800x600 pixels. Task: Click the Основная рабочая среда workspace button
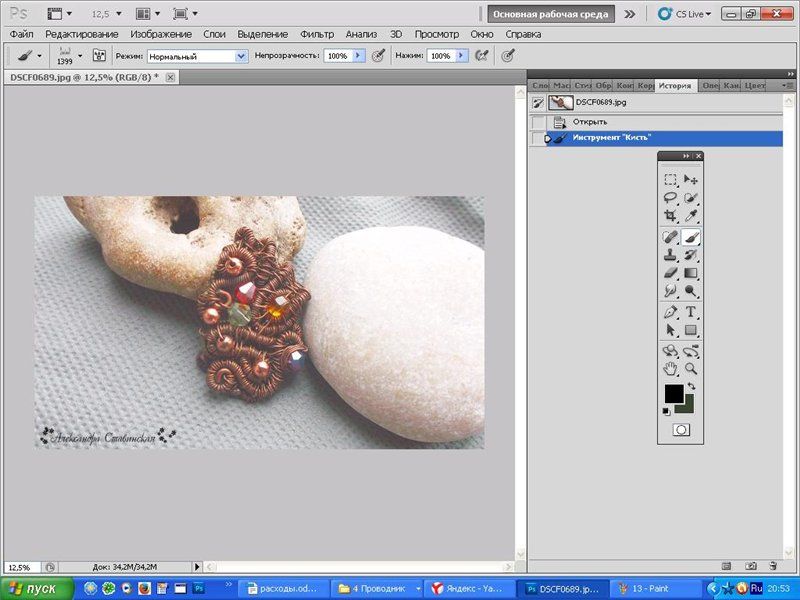(551, 14)
